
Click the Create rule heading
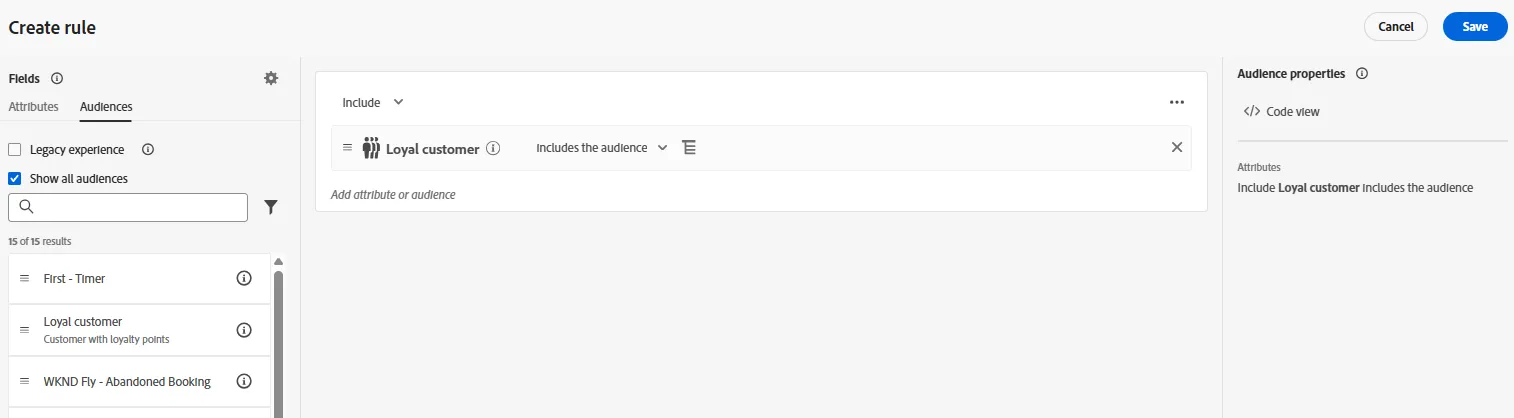[x=52, y=27]
